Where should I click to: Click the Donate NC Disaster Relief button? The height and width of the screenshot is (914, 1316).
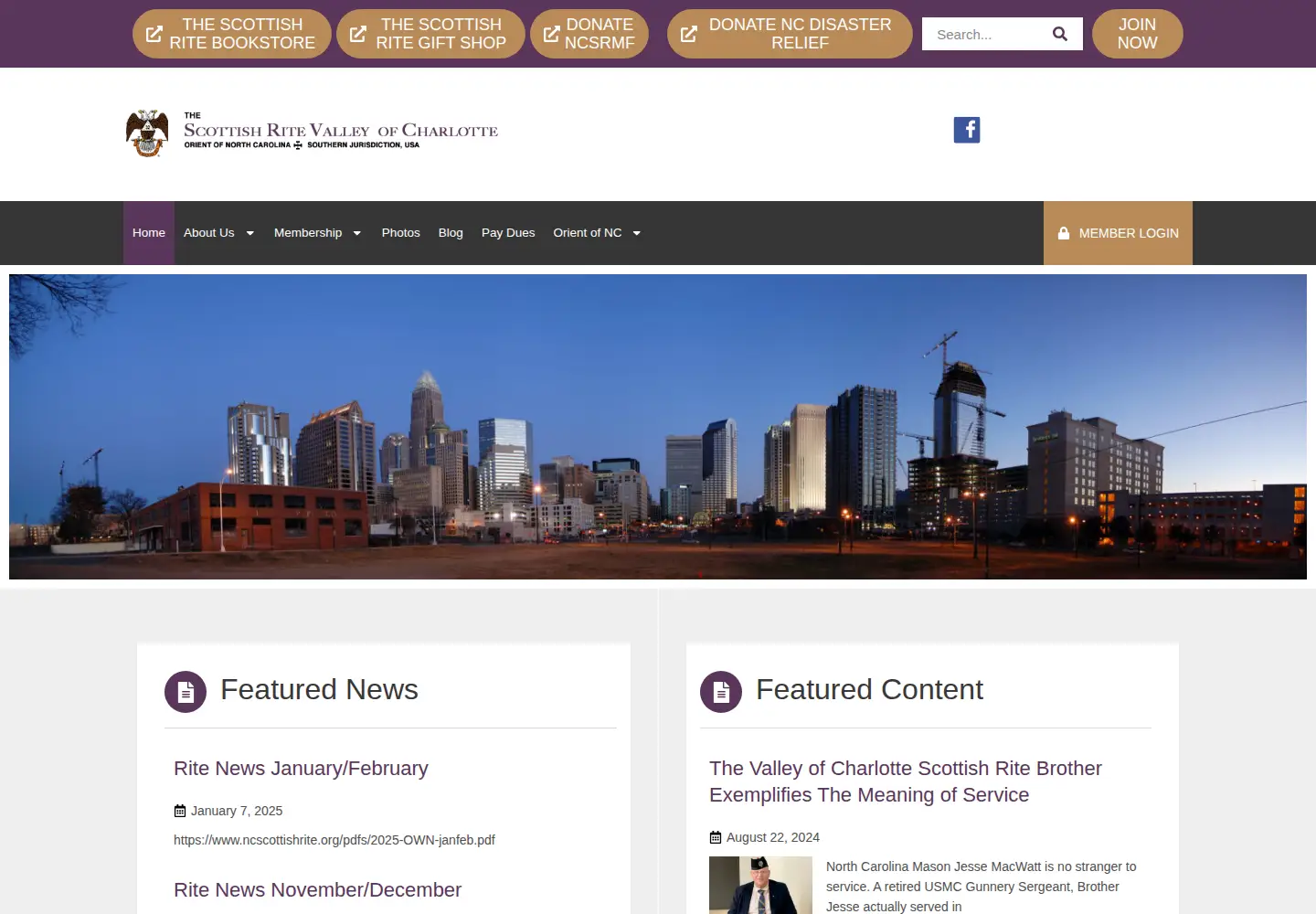coord(790,34)
